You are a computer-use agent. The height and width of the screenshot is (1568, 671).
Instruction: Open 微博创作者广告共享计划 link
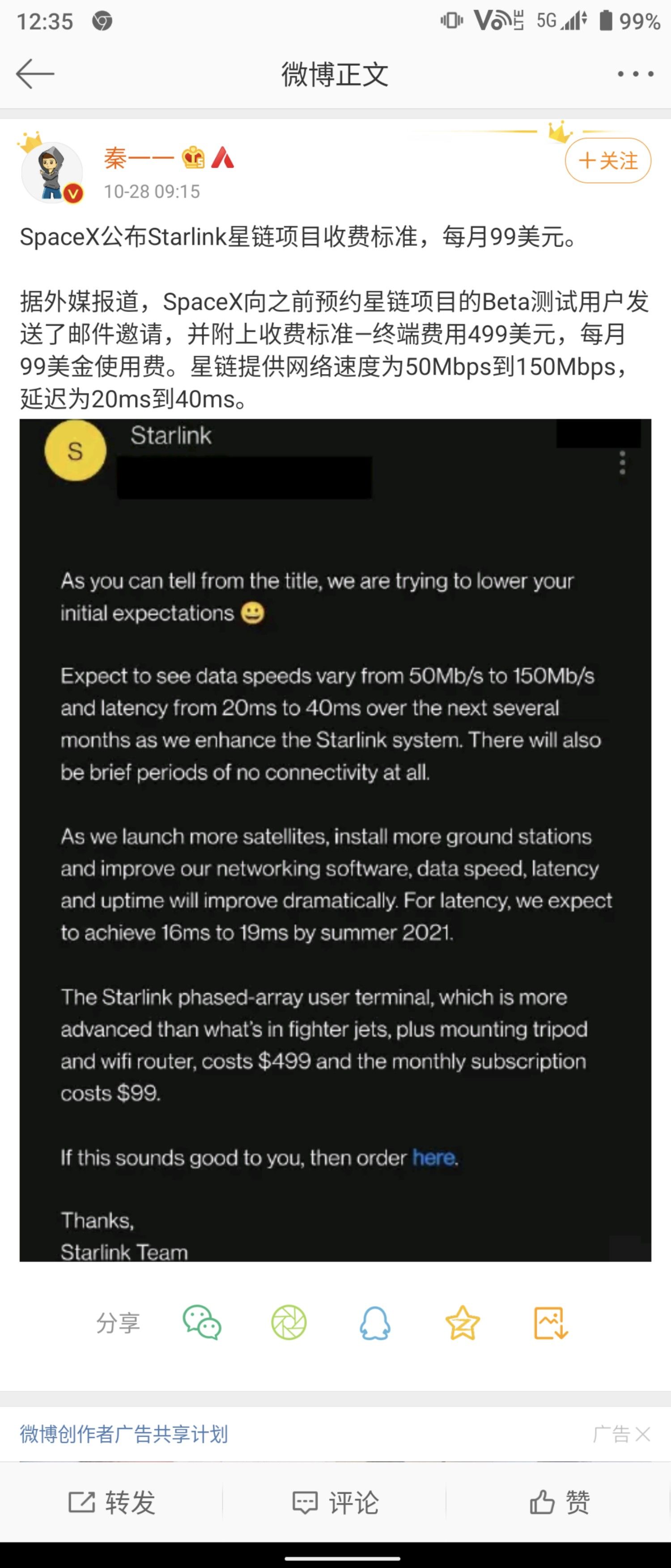[x=124, y=1433]
